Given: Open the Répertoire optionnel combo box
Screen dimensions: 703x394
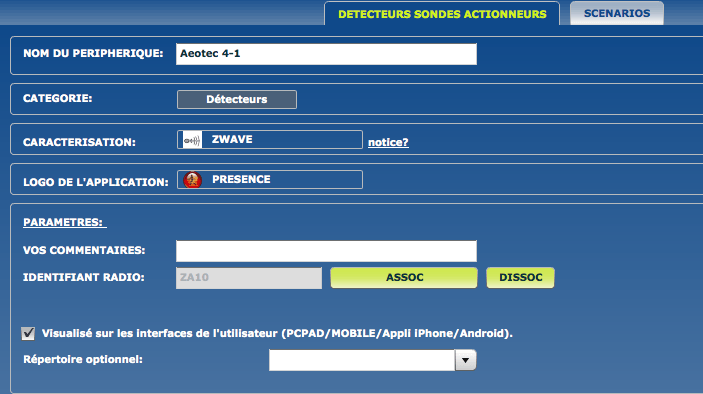Looking at the screenshot, I should coord(373,360).
